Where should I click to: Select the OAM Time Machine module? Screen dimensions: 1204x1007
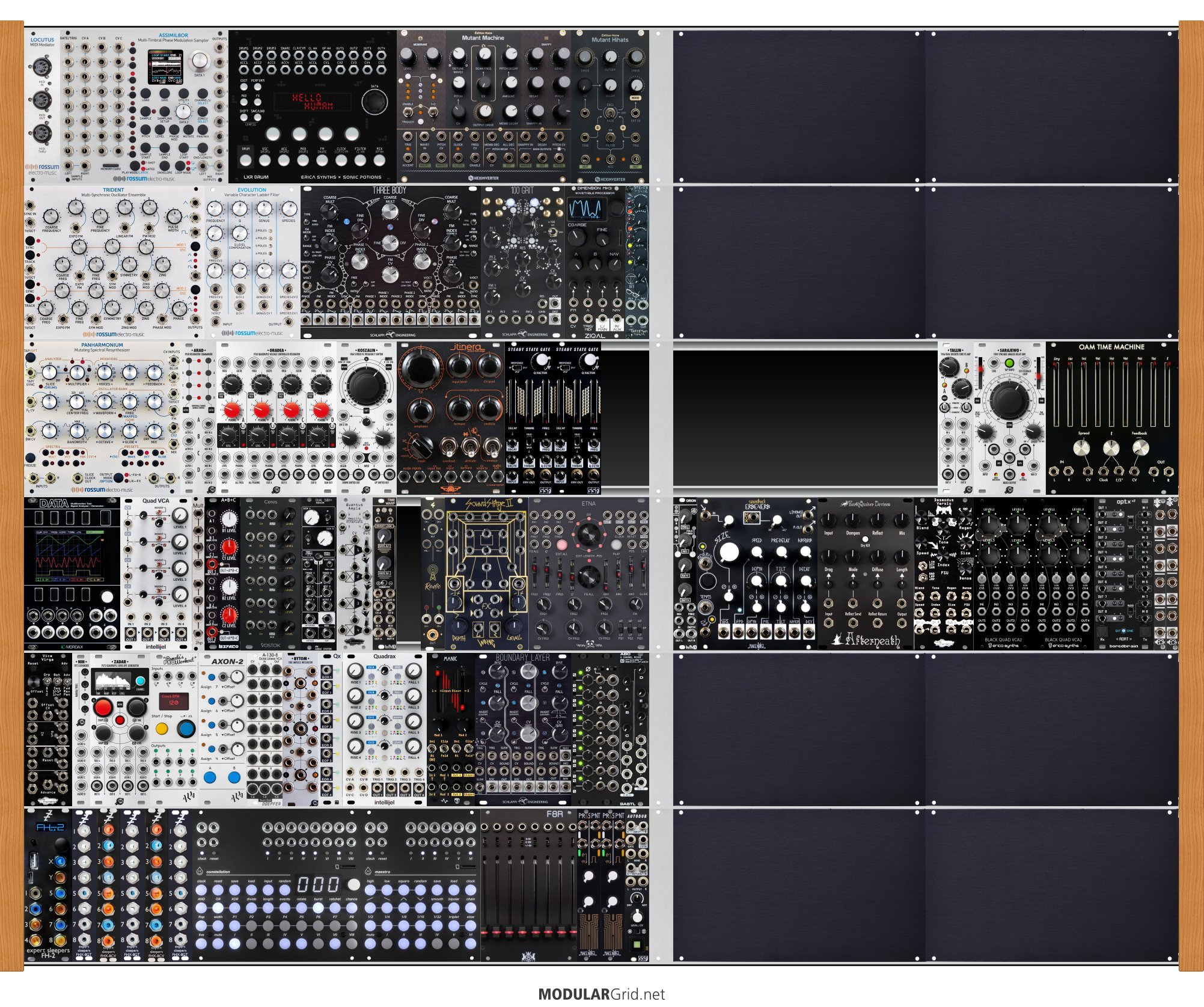pos(1112,418)
